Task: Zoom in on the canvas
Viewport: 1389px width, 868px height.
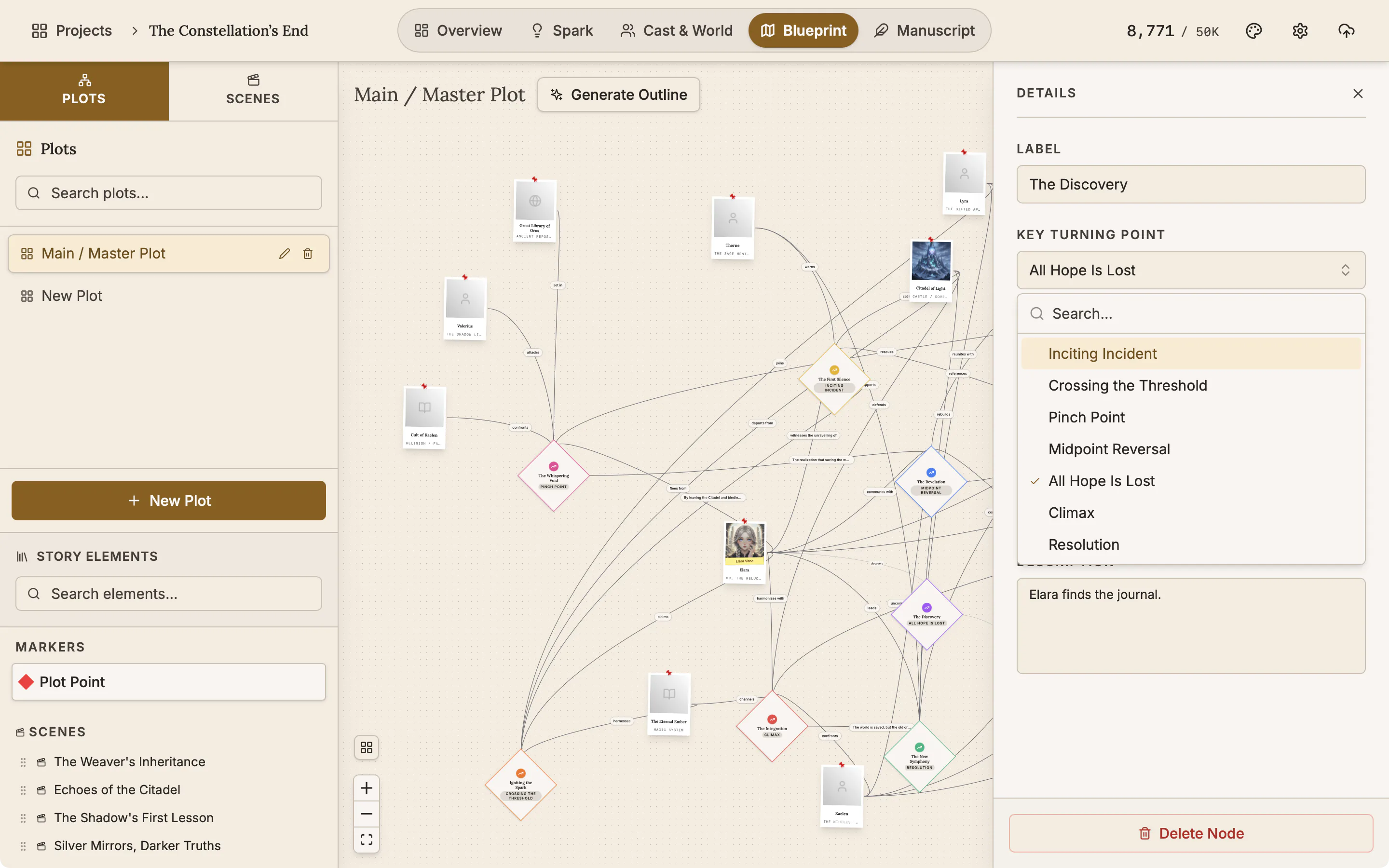Action: 366,787
